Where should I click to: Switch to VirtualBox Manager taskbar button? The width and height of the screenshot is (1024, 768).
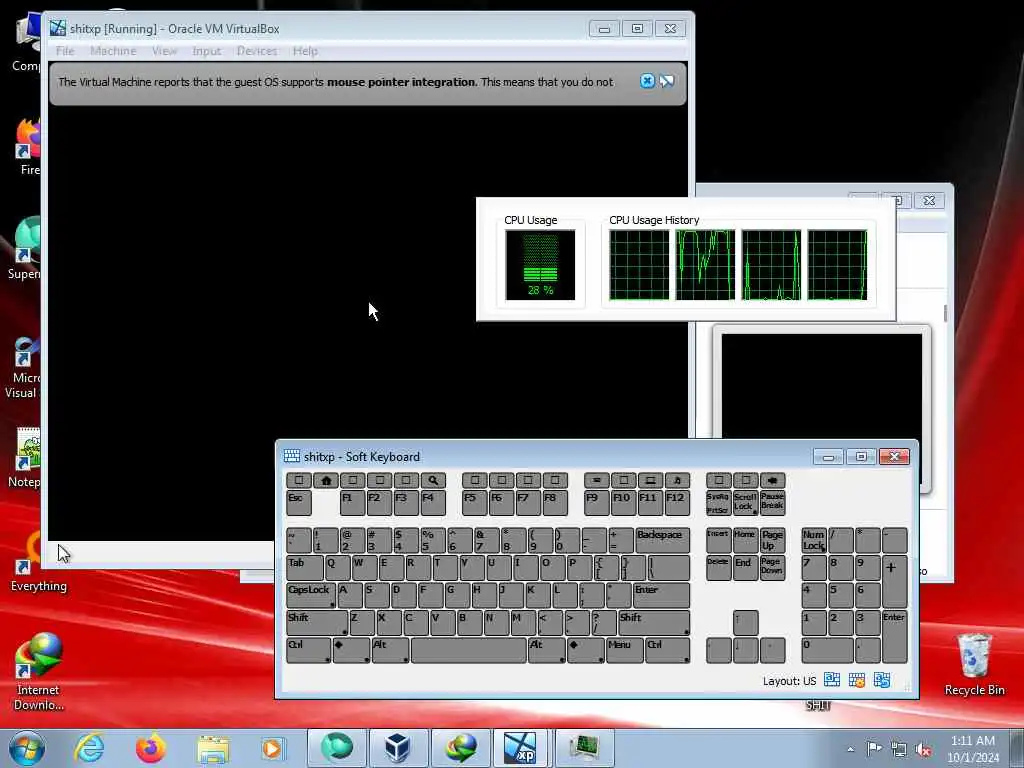pyautogui.click(x=398, y=748)
